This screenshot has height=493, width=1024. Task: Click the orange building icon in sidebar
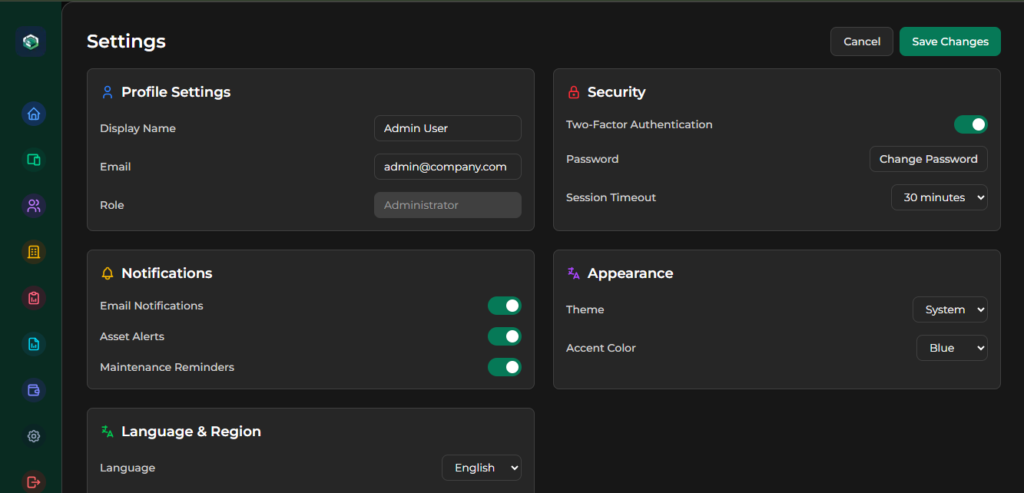(x=33, y=252)
